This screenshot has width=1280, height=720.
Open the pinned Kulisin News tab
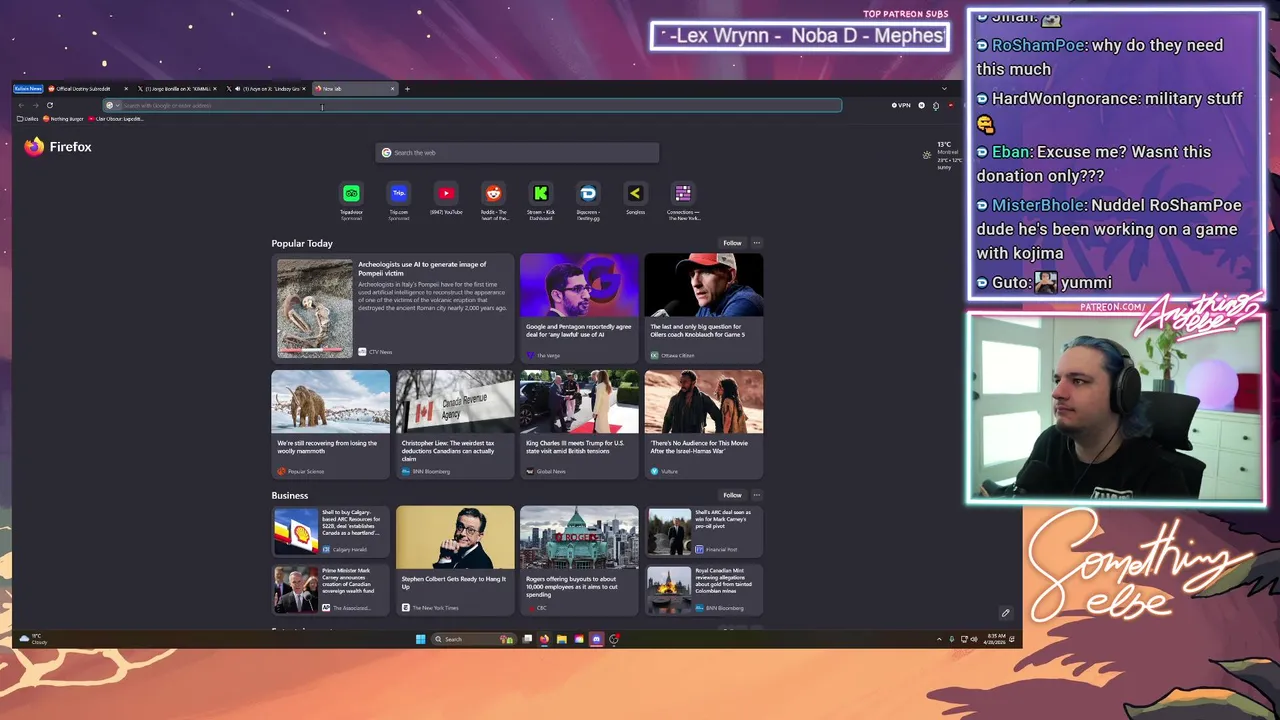click(28, 89)
